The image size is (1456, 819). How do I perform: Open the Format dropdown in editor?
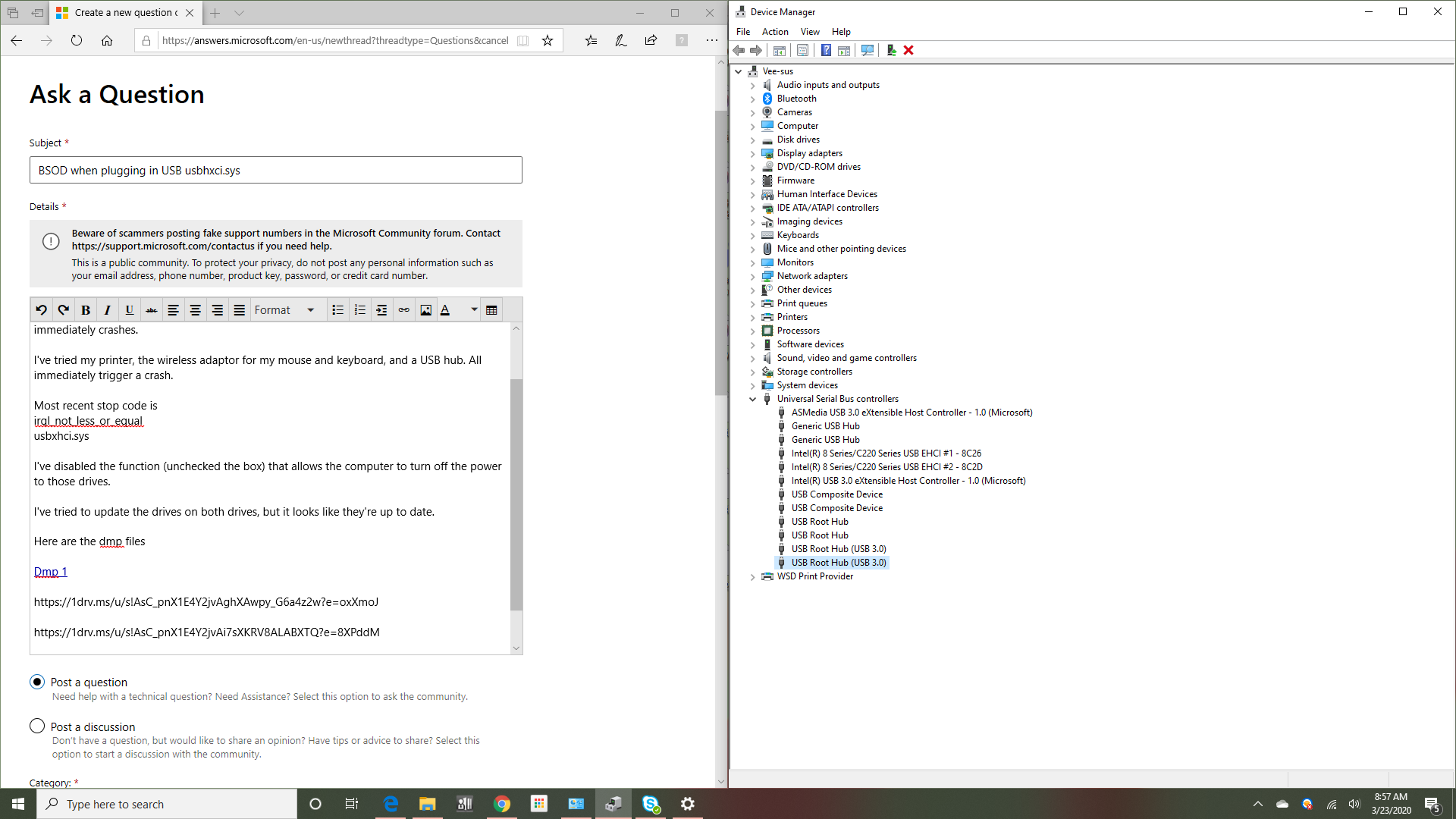click(284, 310)
